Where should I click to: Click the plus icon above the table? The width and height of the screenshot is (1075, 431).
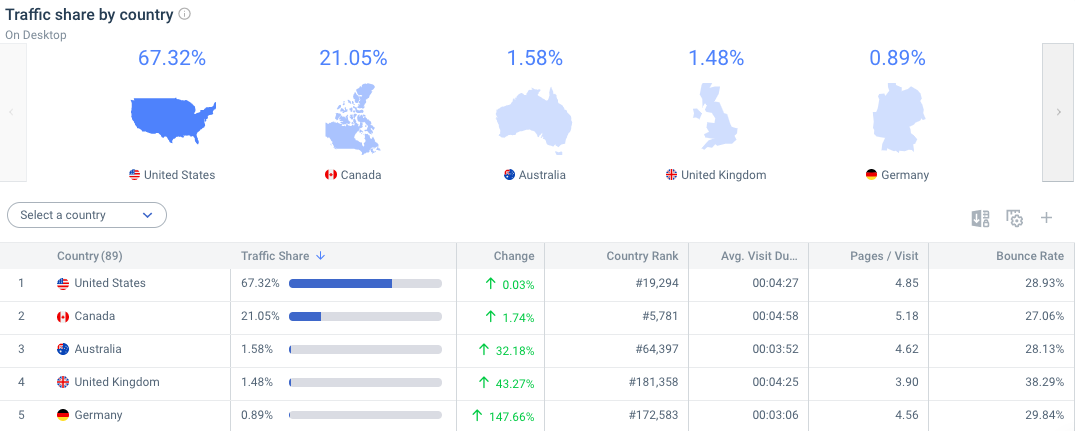pyautogui.click(x=1046, y=219)
